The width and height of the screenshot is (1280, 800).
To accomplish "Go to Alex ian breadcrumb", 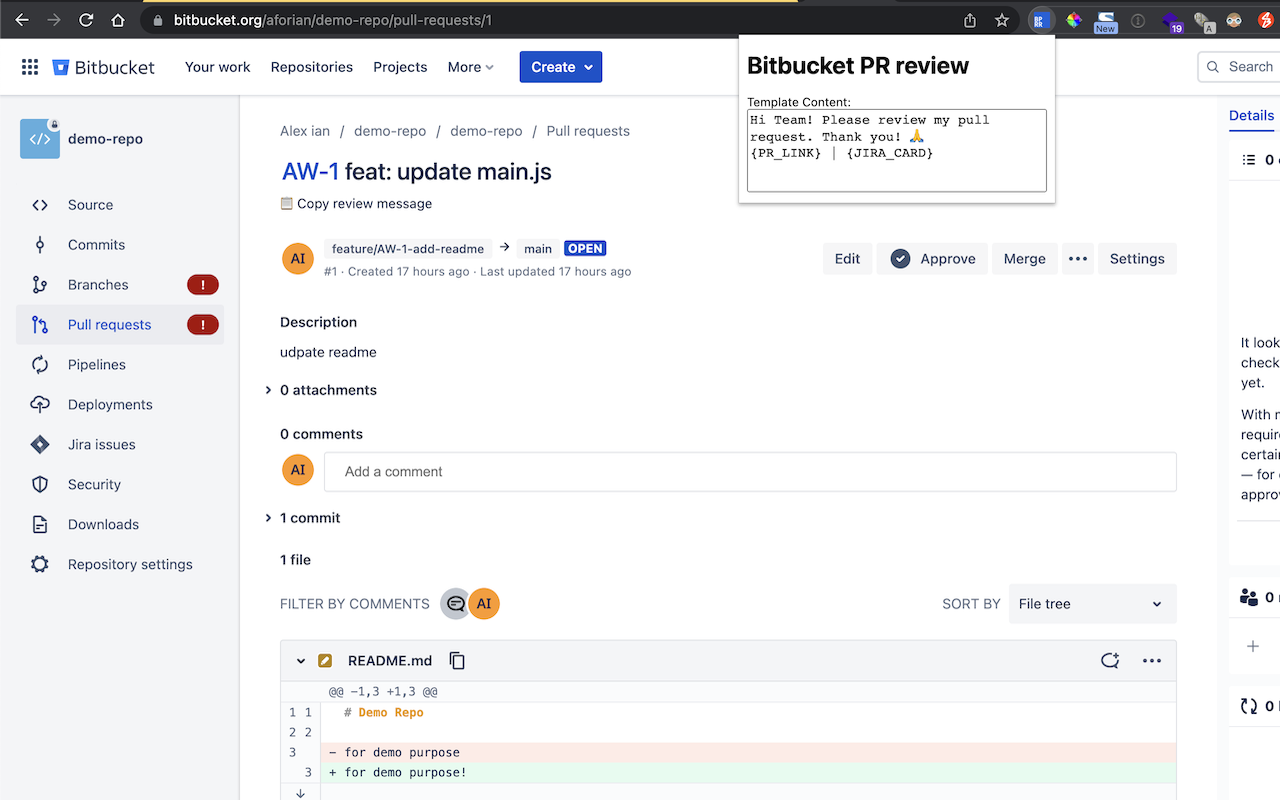I will coord(305,131).
